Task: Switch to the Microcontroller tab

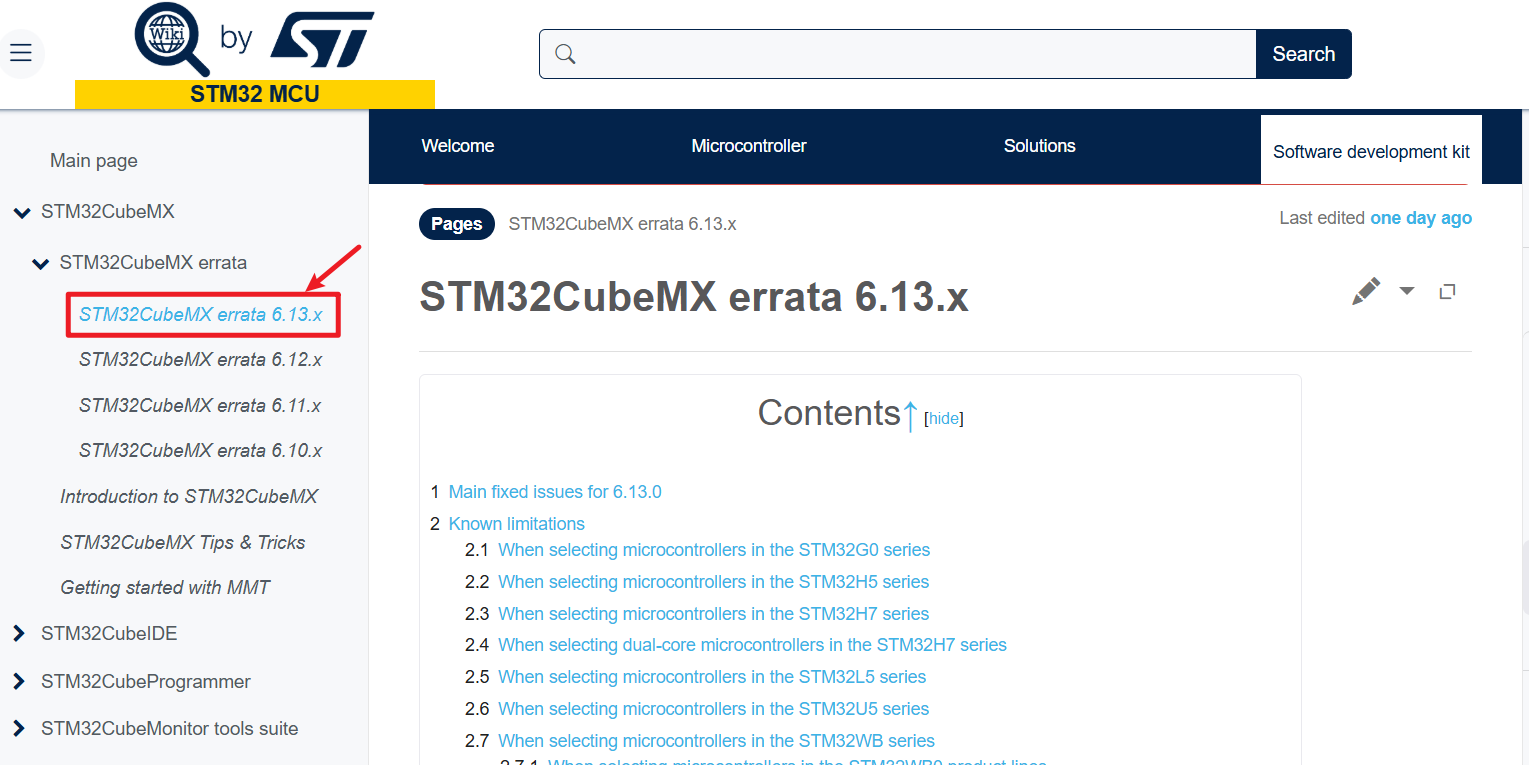Action: (748, 145)
